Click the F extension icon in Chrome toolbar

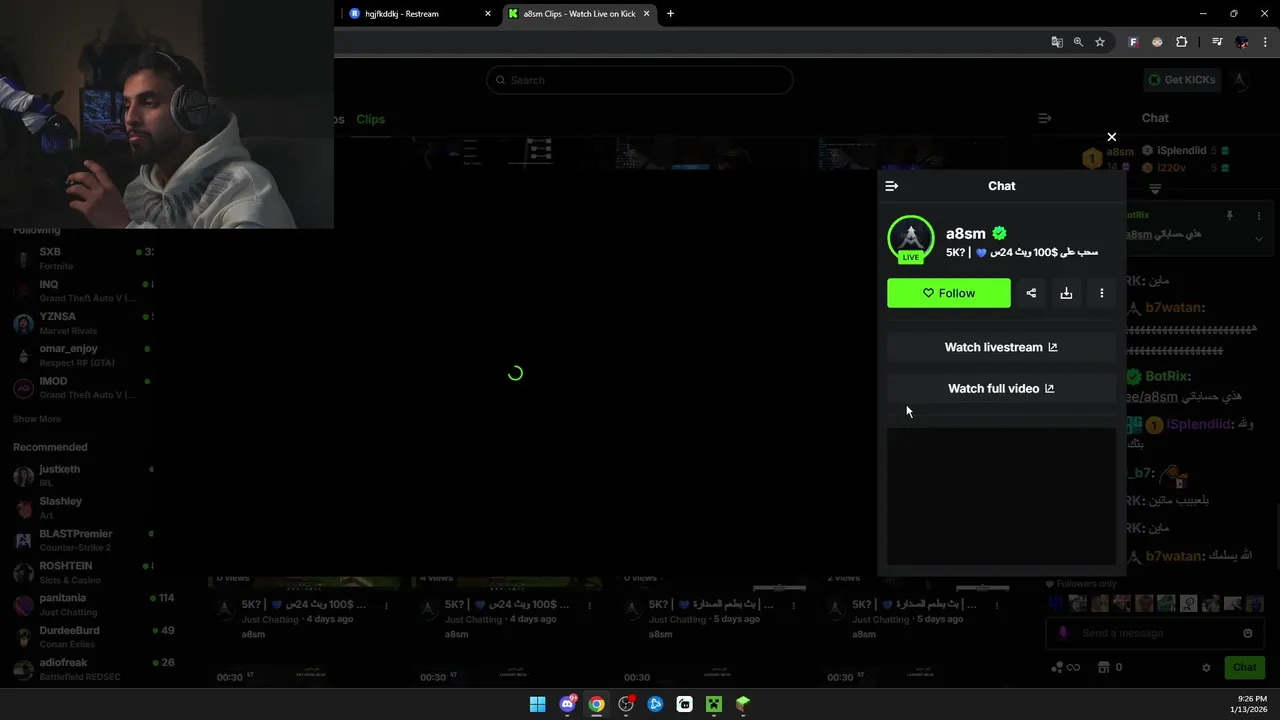pos(1133,42)
